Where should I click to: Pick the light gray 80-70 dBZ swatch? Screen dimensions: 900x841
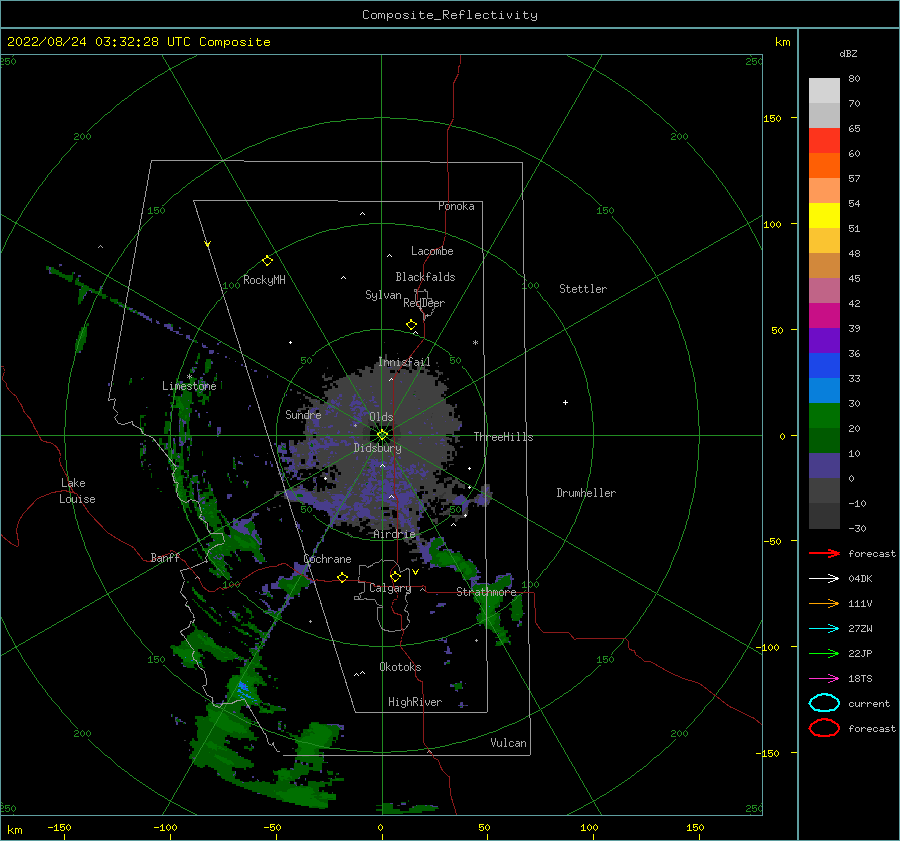(824, 91)
